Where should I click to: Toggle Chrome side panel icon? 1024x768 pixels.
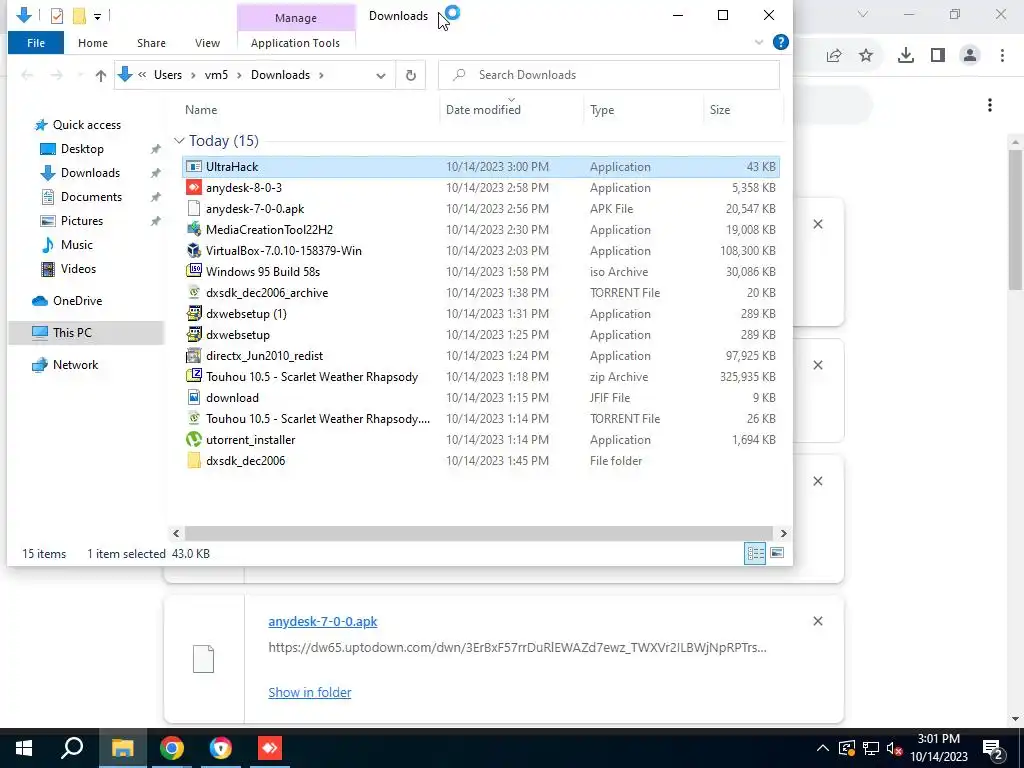point(938,56)
